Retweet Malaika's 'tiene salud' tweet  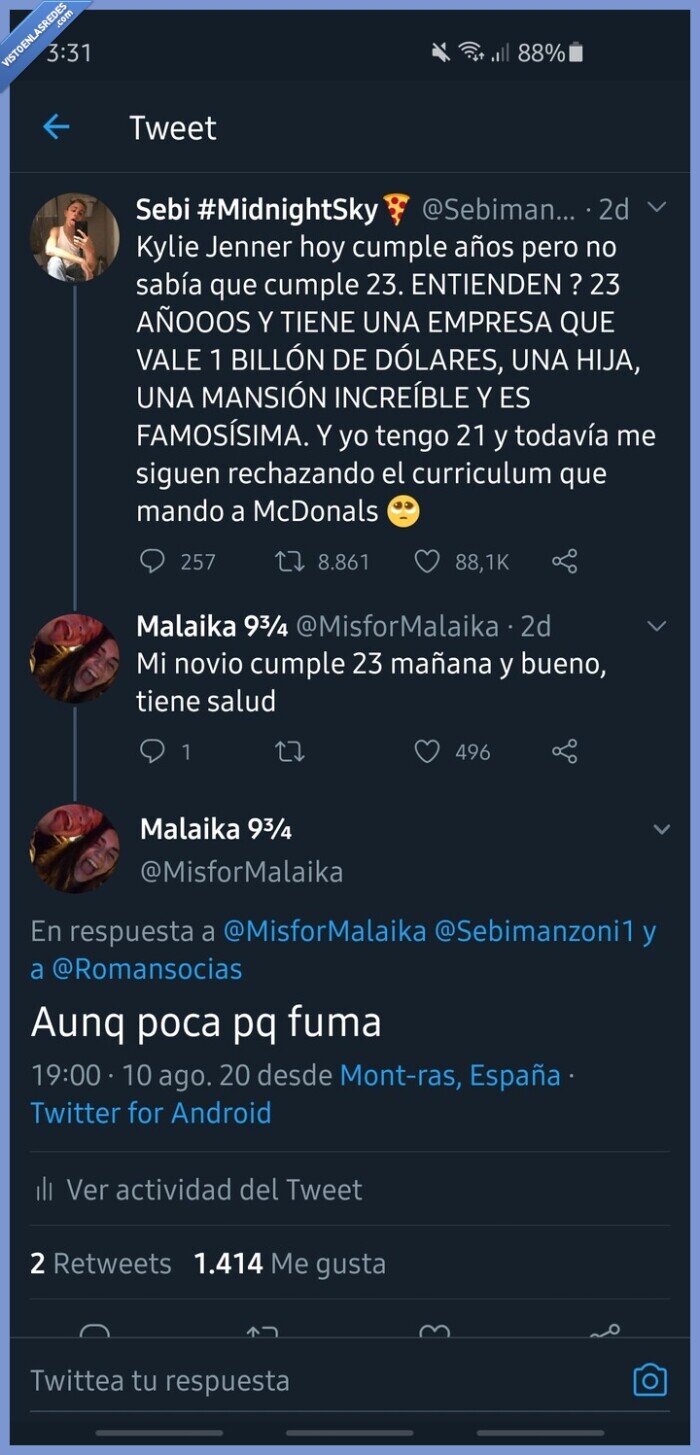point(290,751)
